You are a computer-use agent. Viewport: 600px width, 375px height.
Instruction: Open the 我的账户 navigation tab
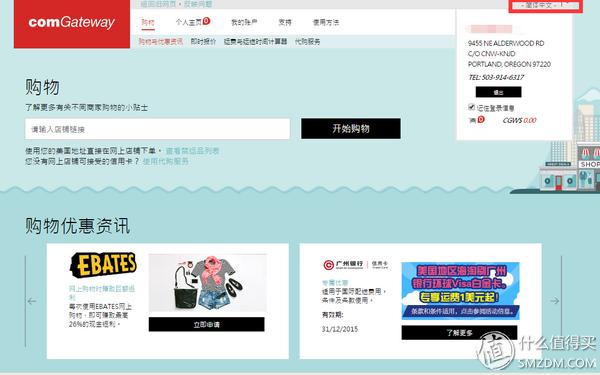[244, 23]
